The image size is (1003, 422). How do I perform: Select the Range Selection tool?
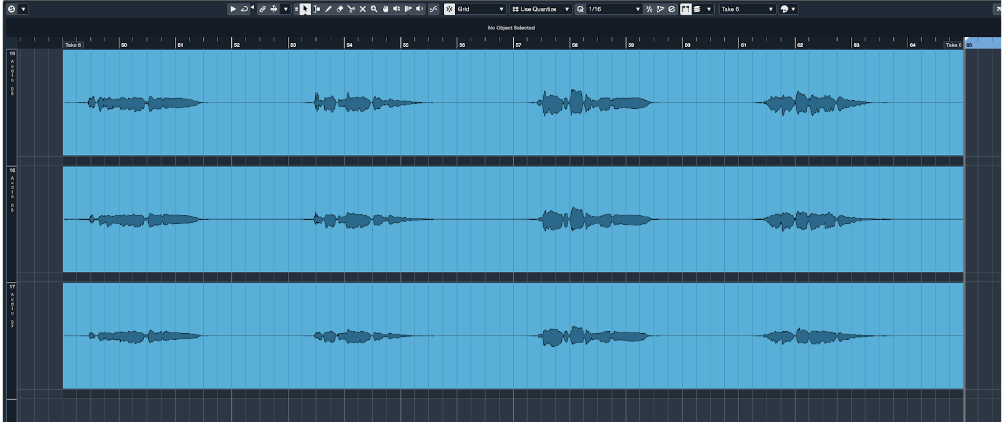click(x=317, y=9)
